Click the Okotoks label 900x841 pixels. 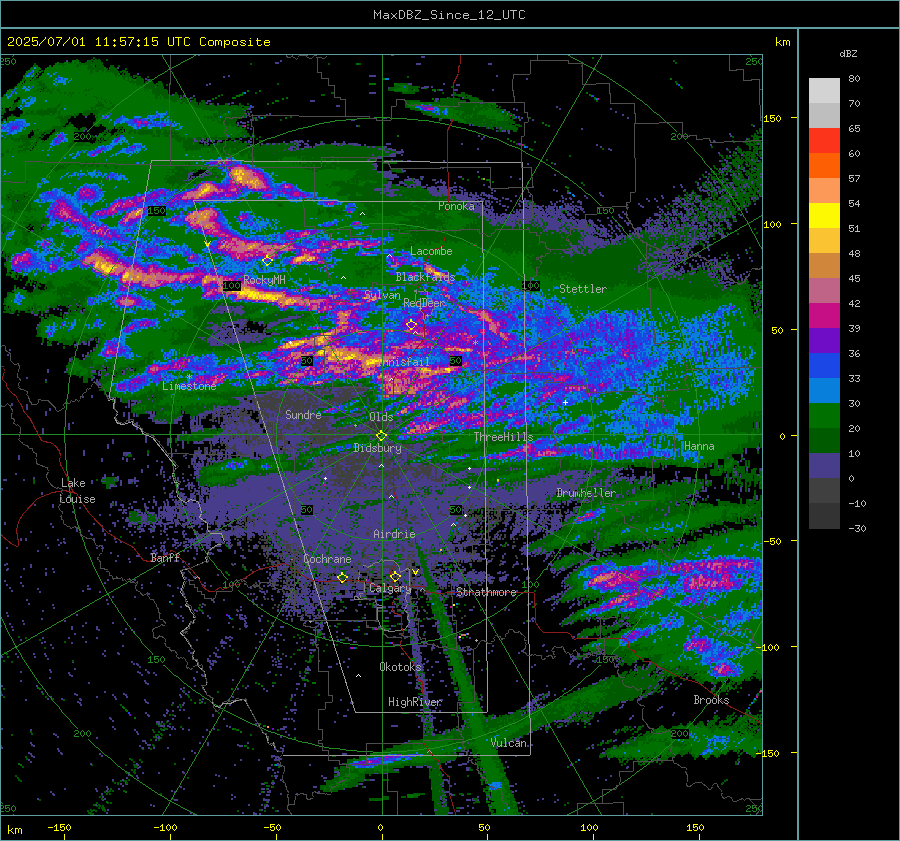400,666
